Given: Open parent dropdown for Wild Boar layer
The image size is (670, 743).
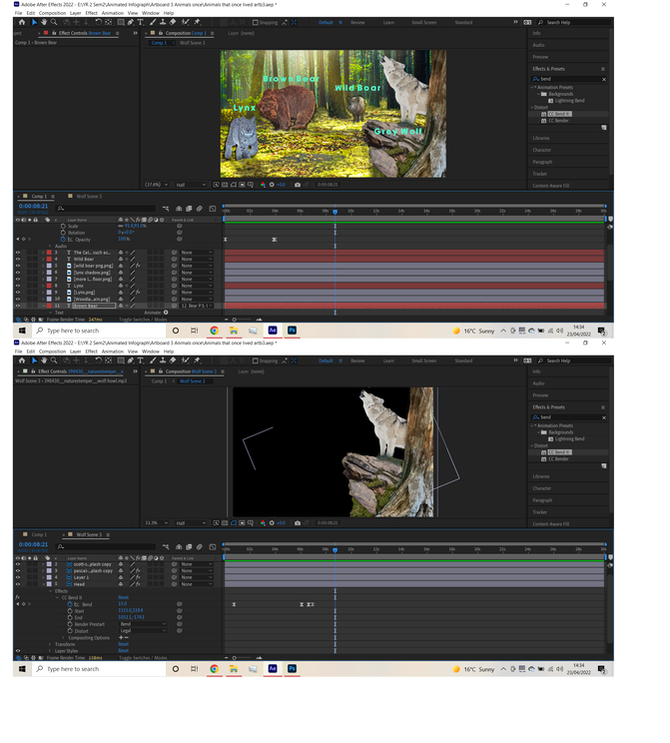Looking at the screenshot, I should [196, 259].
